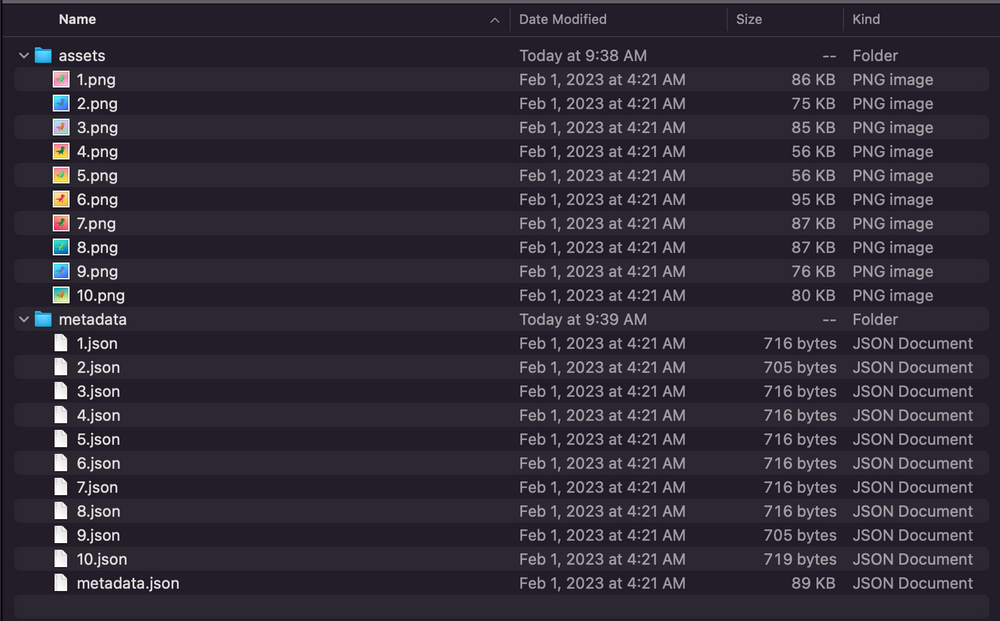Collapse the metadata folder disclosure triangle

click(24, 320)
